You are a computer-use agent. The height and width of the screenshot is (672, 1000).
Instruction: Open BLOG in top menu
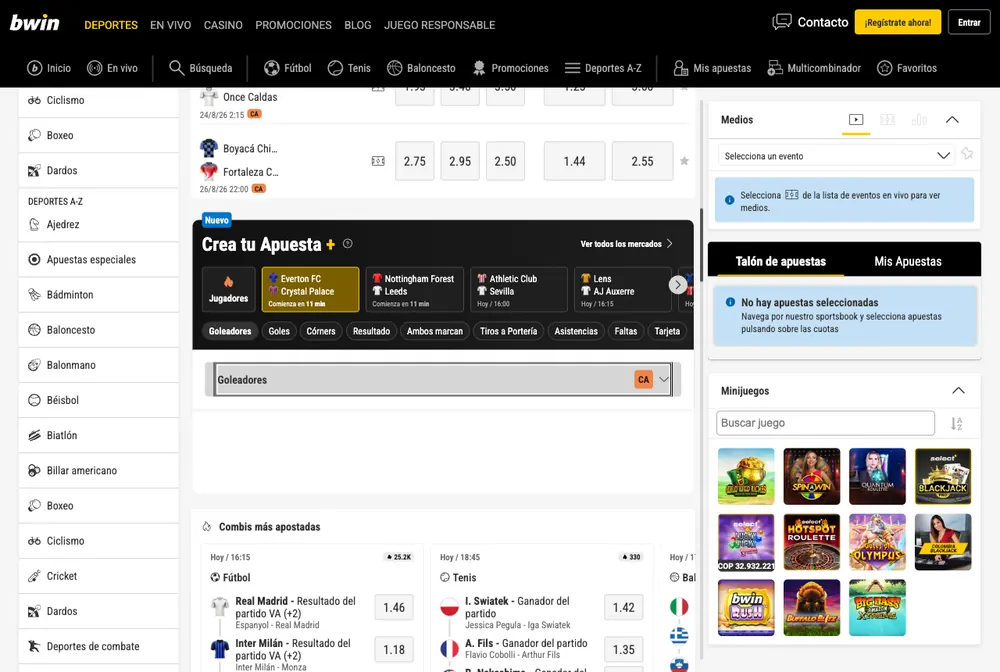click(x=358, y=25)
